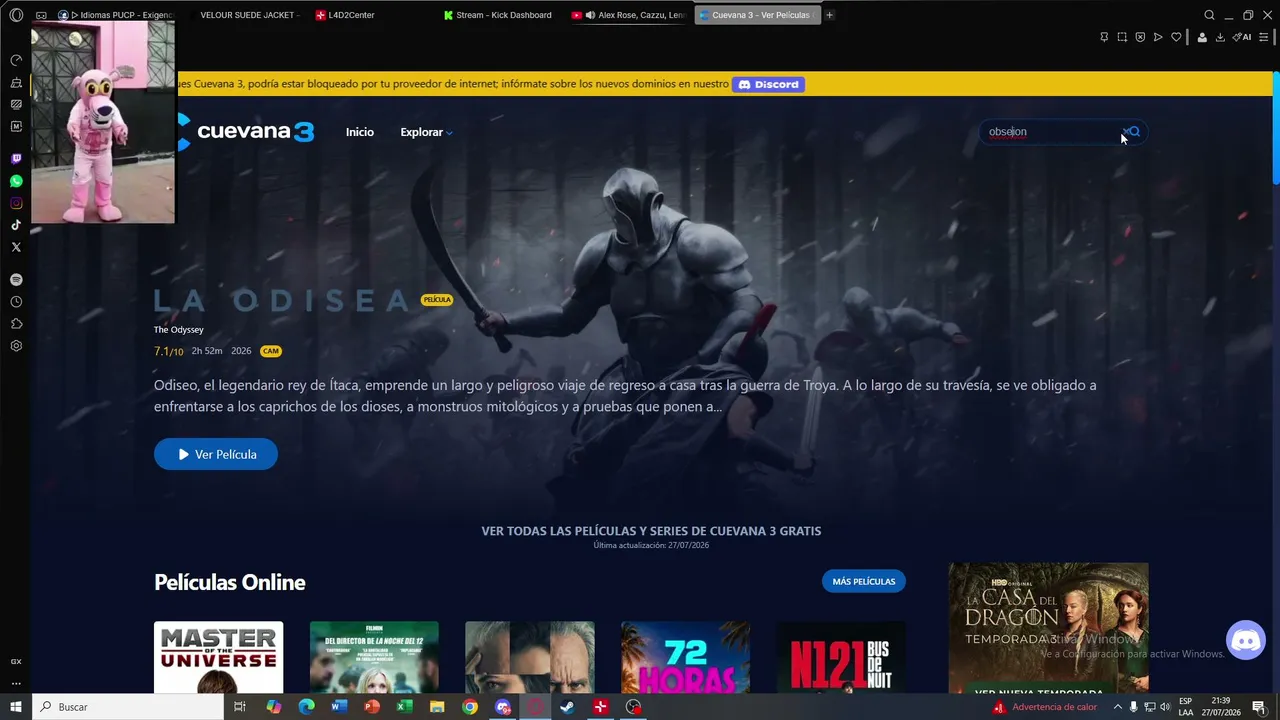Click the Películas Online heading

pyautogui.click(x=230, y=582)
